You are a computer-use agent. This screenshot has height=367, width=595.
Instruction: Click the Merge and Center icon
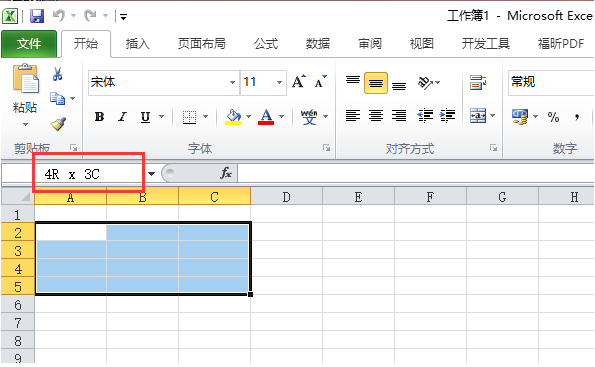click(478, 115)
